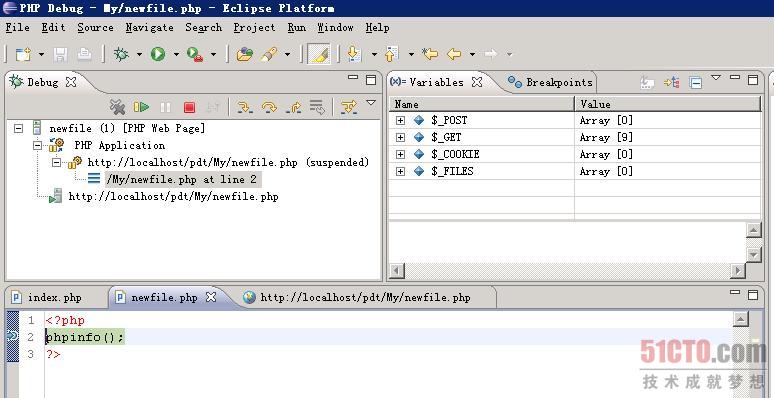Image resolution: width=774 pixels, height=398 pixels.
Task: Click the Save icon in toolbar
Action: (60, 54)
